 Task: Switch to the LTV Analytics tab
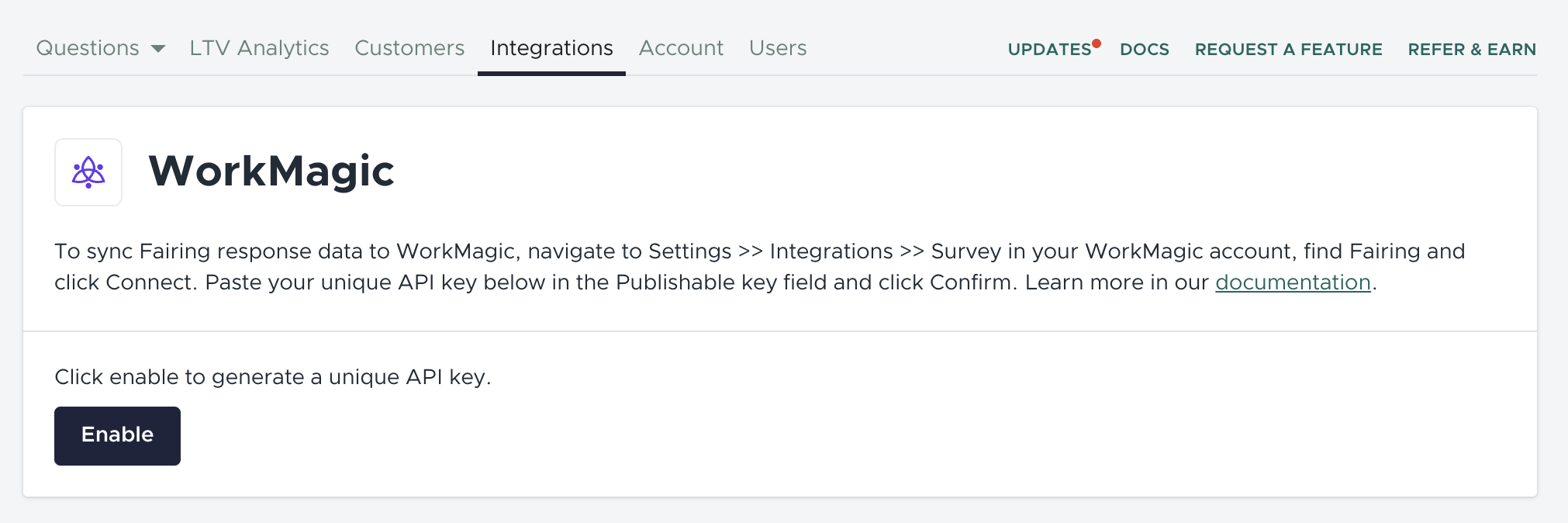pos(259,48)
